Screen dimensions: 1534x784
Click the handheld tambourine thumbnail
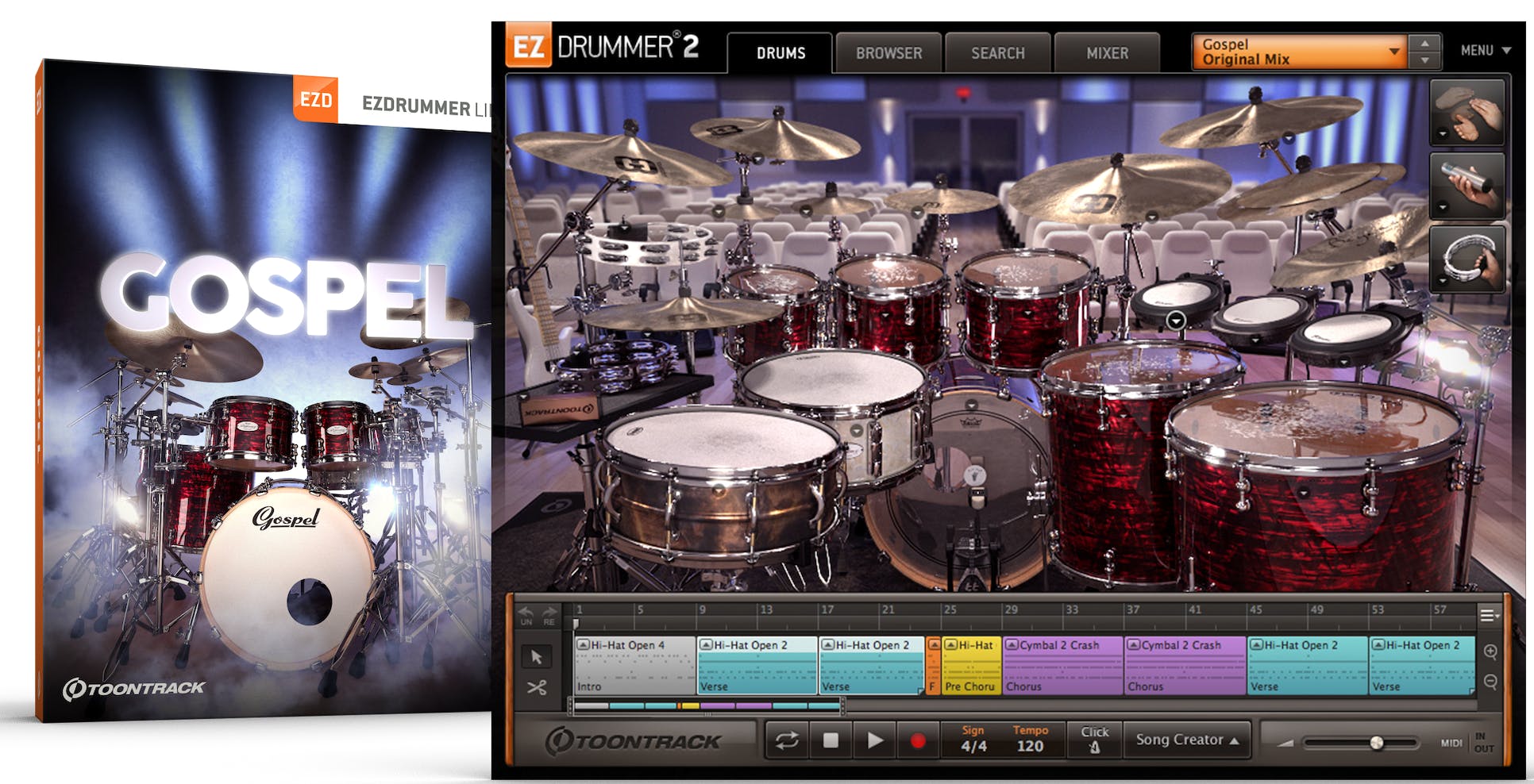tap(1467, 259)
